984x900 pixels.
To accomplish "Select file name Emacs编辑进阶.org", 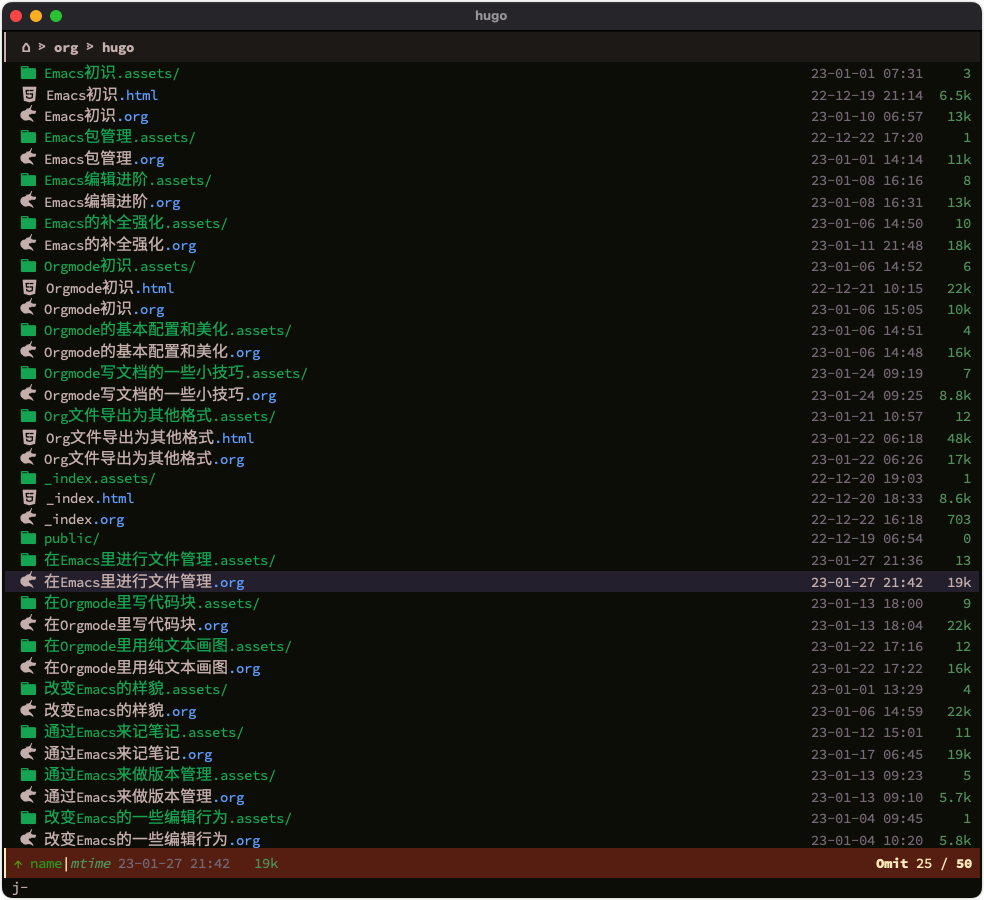I will pyautogui.click(x=112, y=202).
